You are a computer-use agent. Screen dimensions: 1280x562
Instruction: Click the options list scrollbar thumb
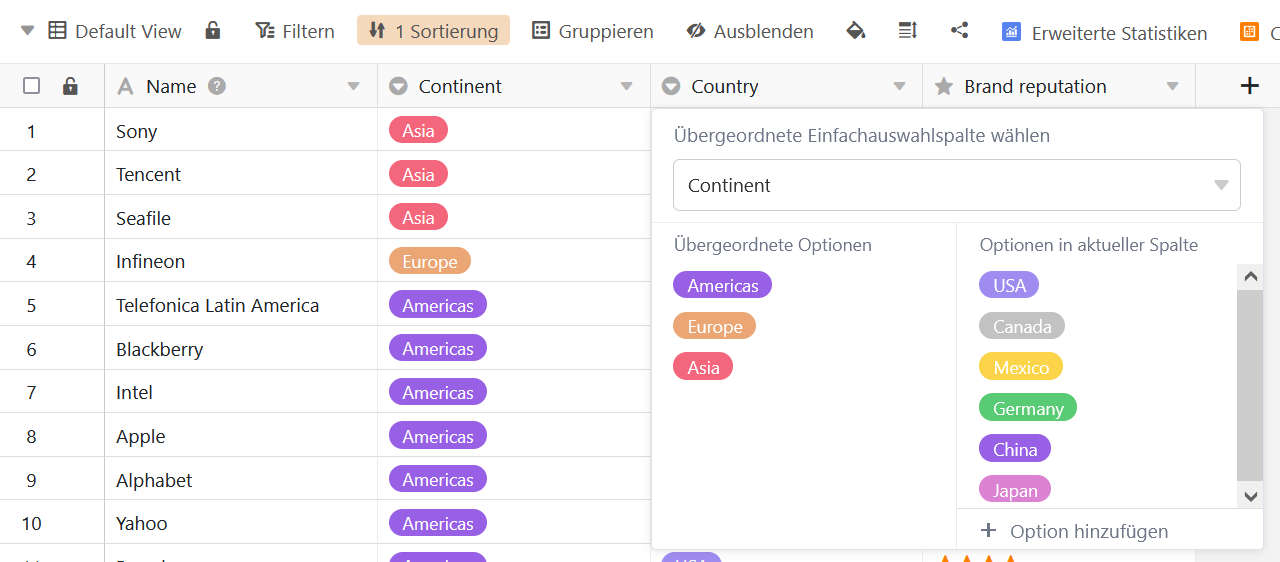1250,386
